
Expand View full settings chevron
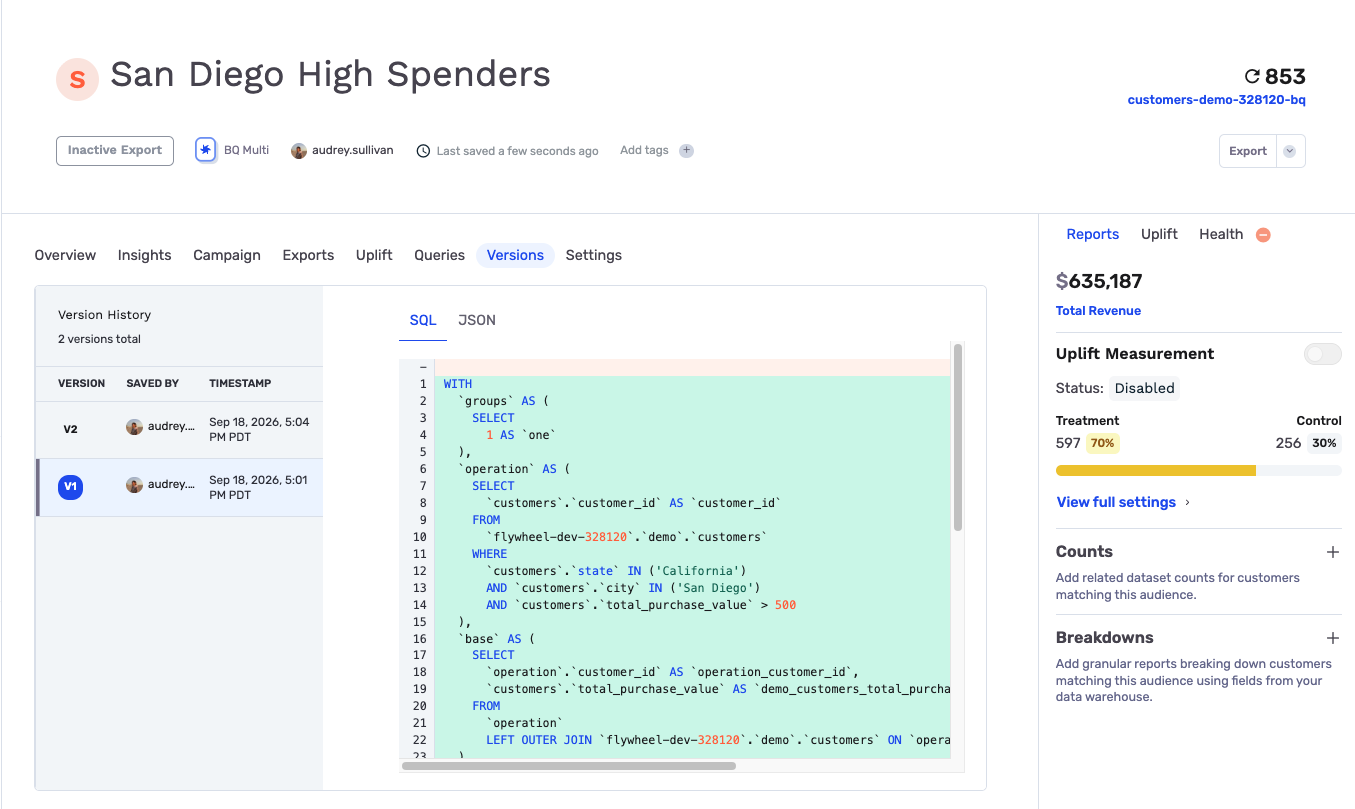pyautogui.click(x=1187, y=503)
